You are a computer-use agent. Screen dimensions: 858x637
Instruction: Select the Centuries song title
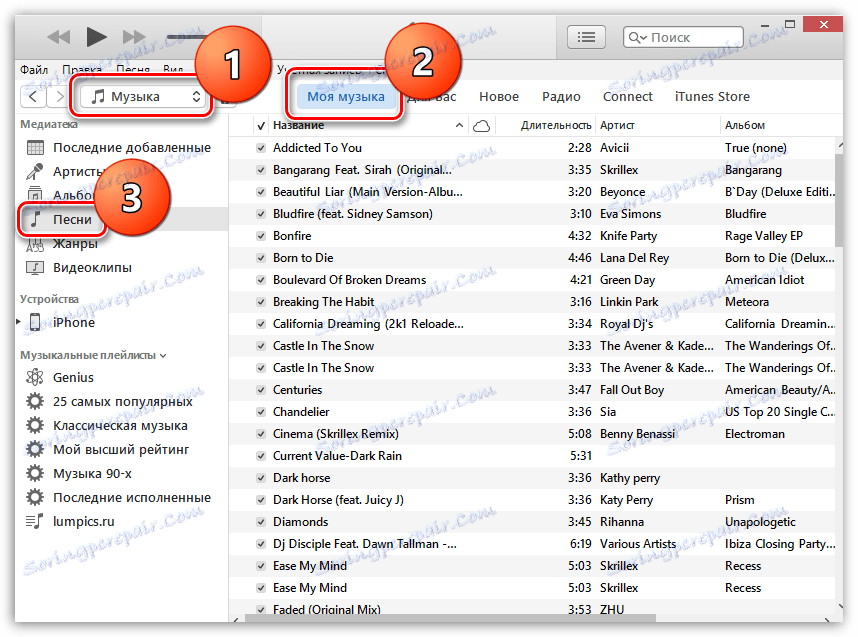click(x=298, y=390)
